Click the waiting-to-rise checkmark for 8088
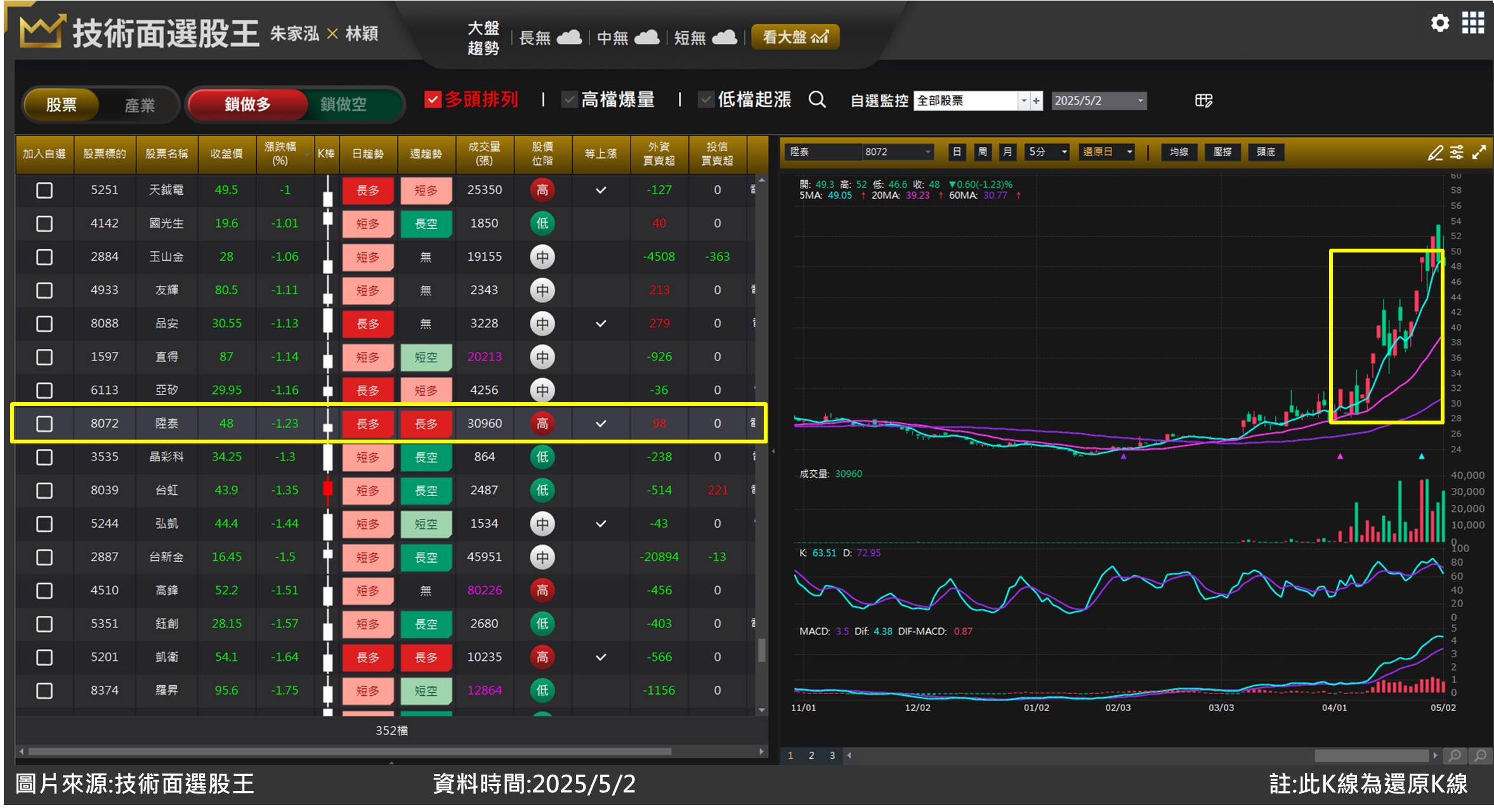Image resolution: width=1494 pixels, height=812 pixels. (x=601, y=324)
